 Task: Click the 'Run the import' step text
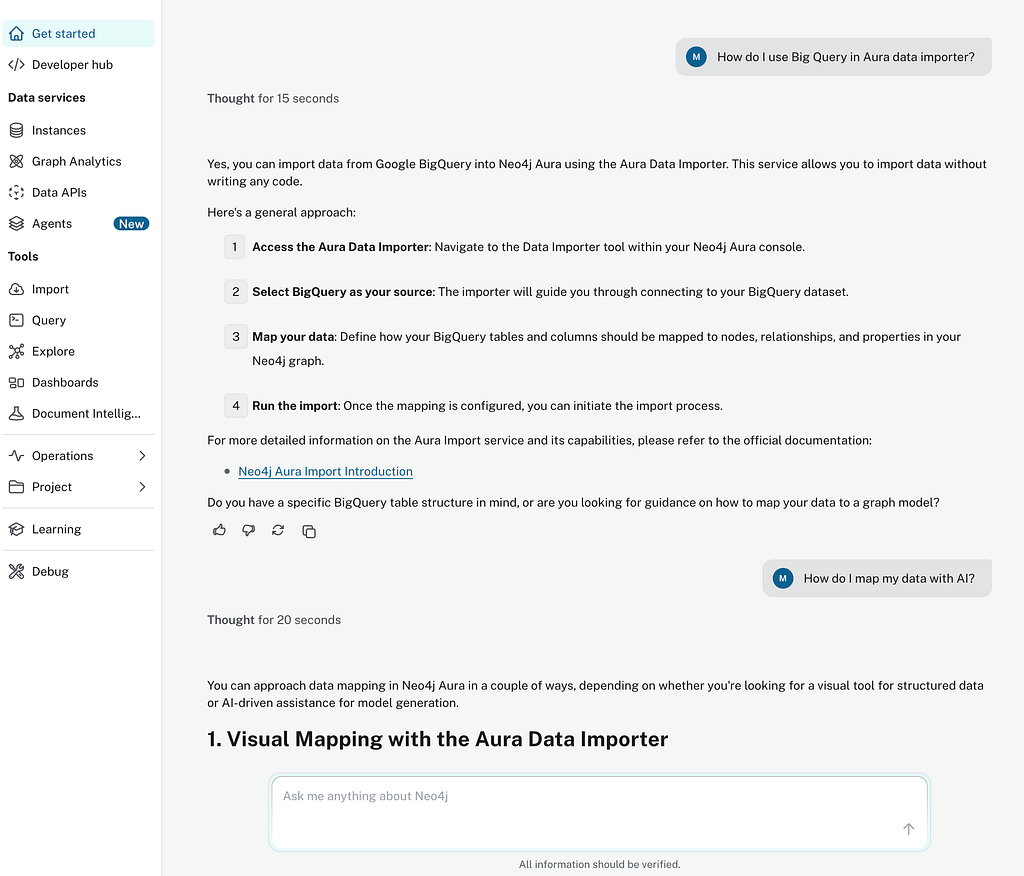[x=487, y=406]
